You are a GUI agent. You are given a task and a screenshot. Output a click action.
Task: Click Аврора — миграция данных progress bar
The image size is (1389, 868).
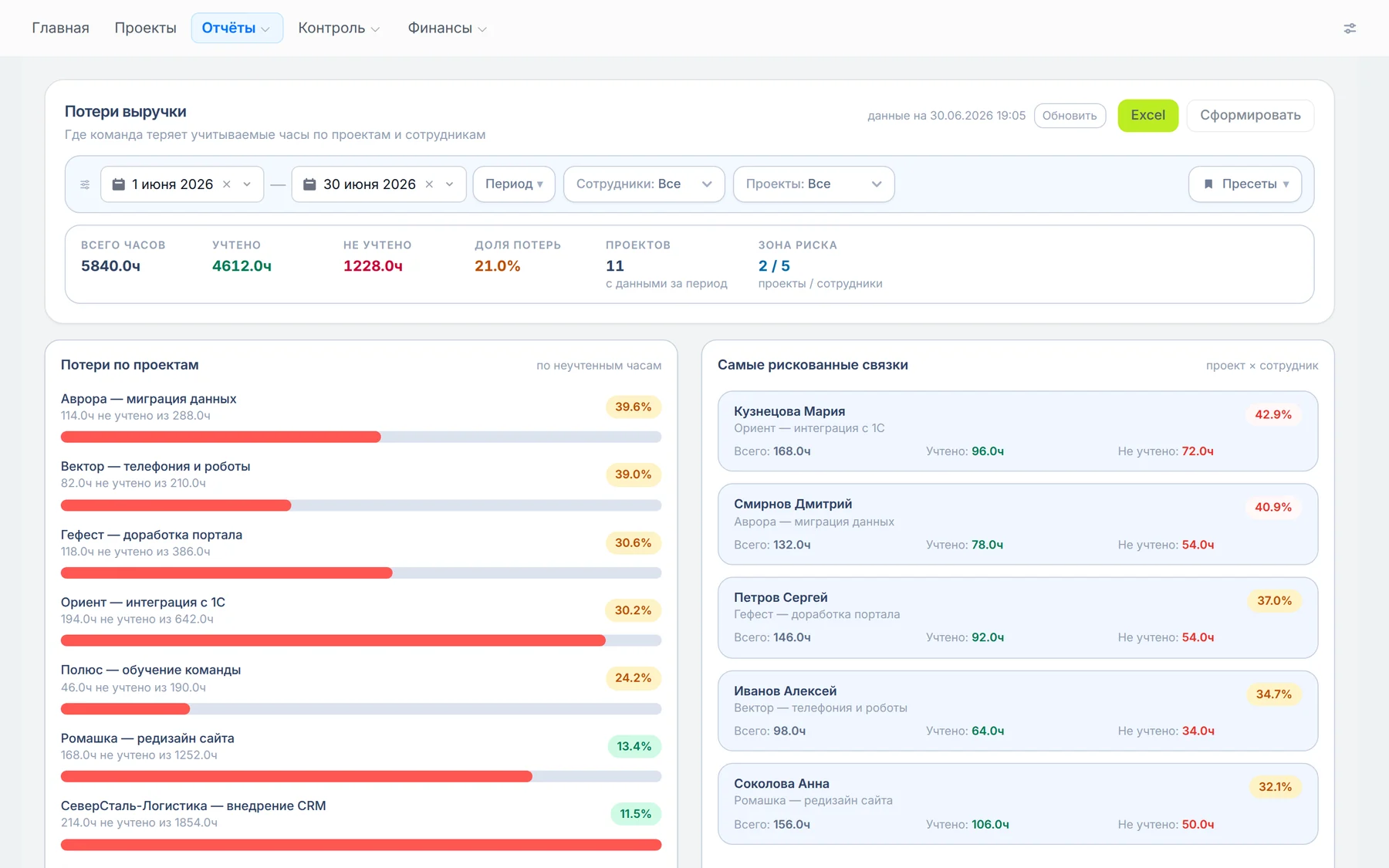361,437
